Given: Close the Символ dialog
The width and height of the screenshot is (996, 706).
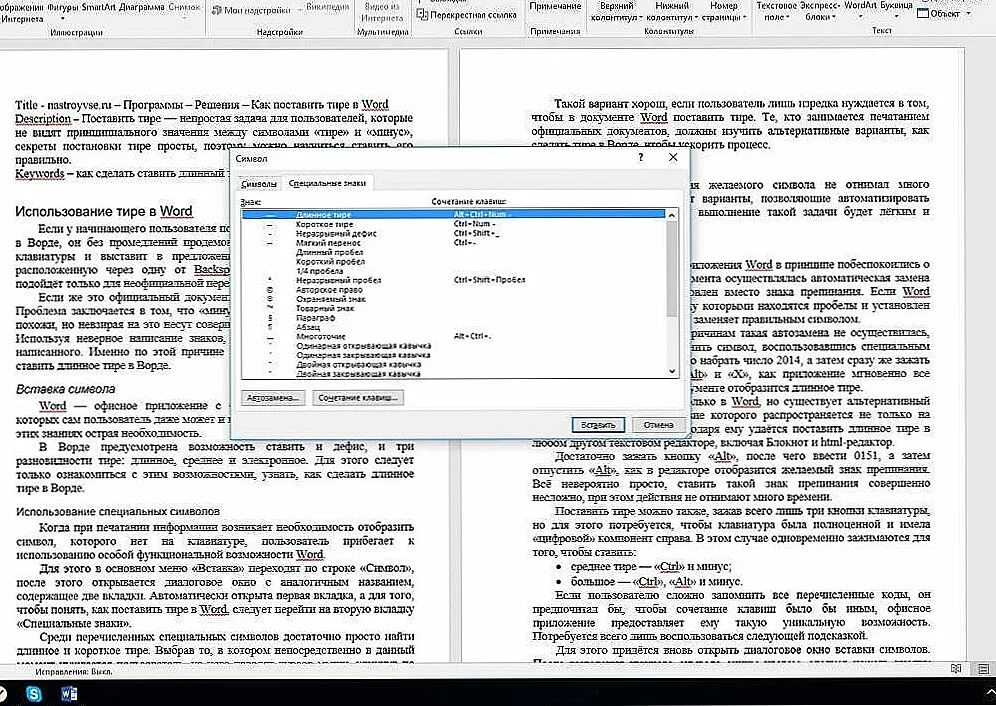Looking at the screenshot, I should [673, 158].
